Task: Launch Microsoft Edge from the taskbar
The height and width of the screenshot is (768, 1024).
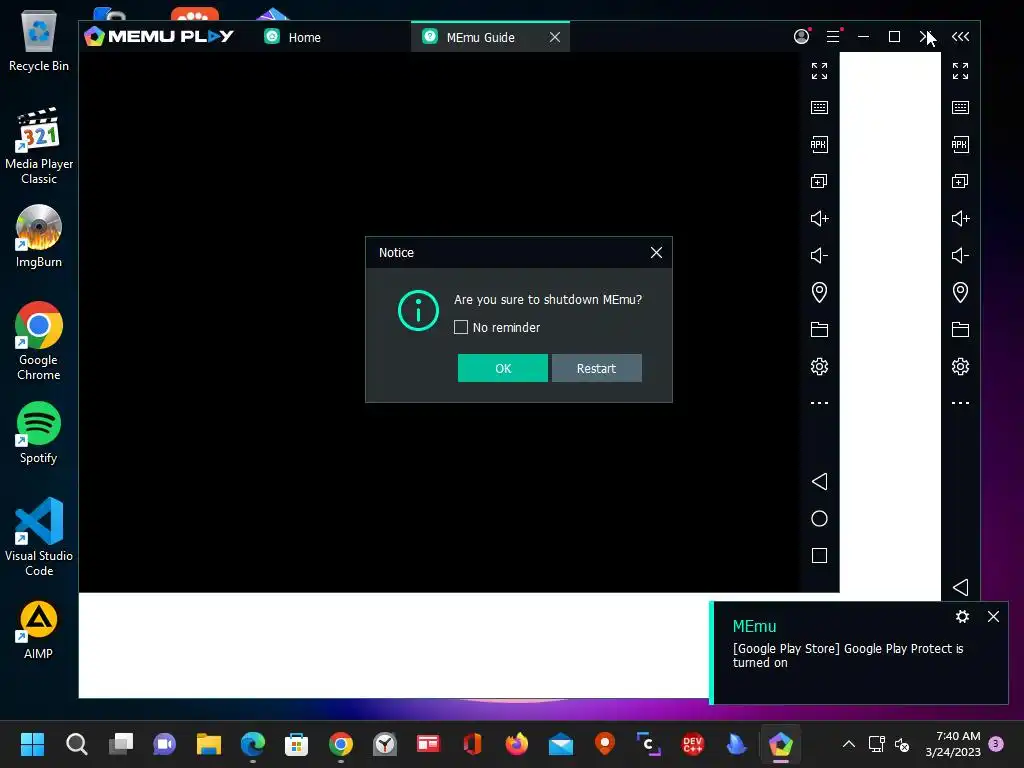Action: (x=253, y=744)
